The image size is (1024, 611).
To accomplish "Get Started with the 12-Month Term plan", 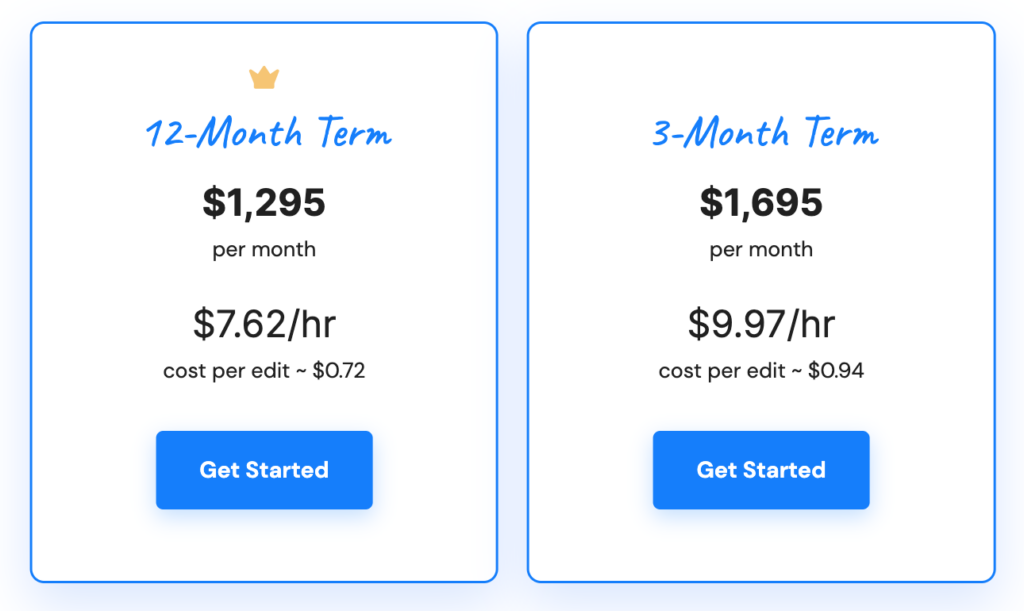I will pyautogui.click(x=264, y=470).
